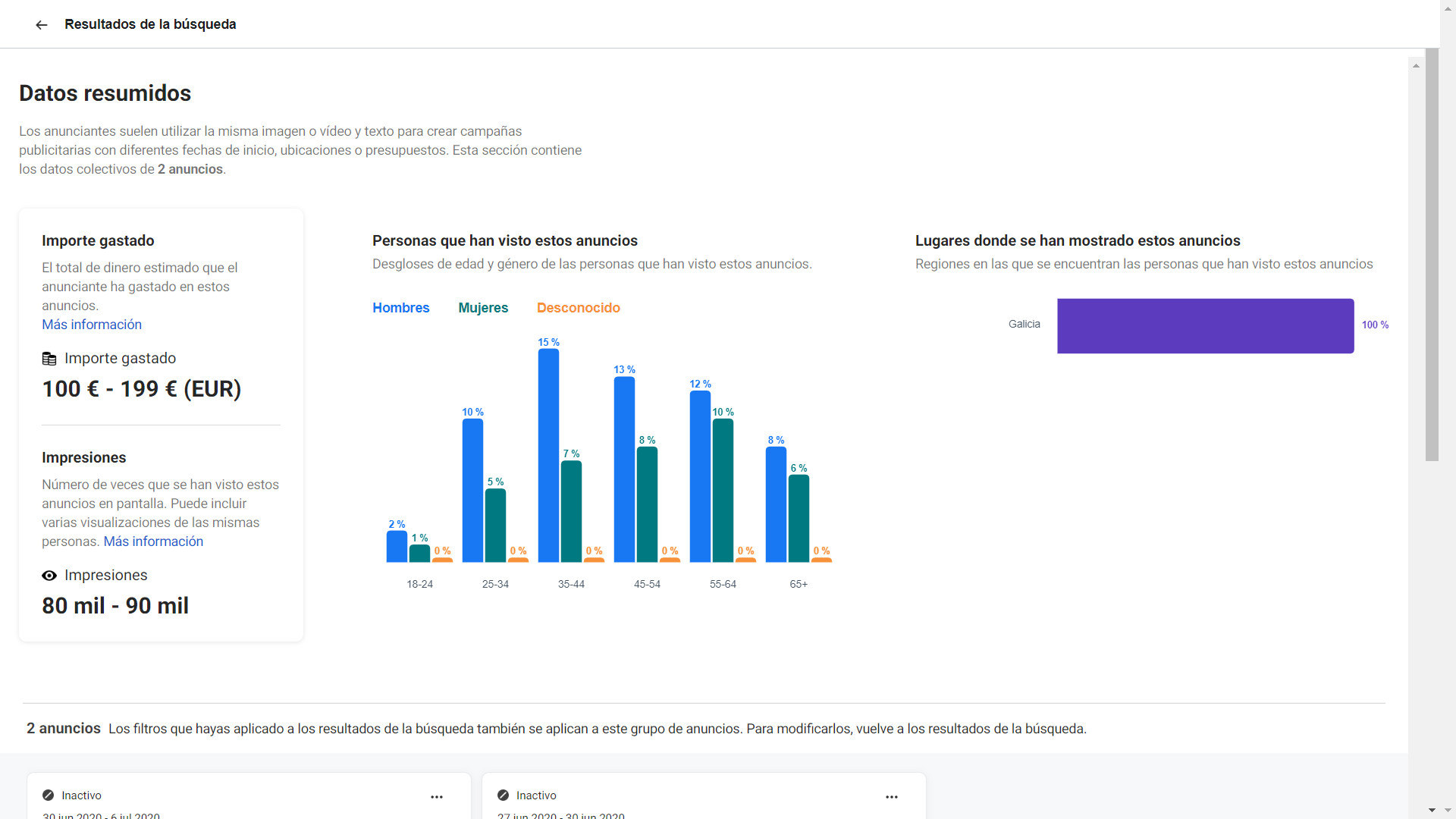Go back using the arrow icon
Image resolution: width=1456 pixels, height=819 pixels.
pyautogui.click(x=42, y=24)
